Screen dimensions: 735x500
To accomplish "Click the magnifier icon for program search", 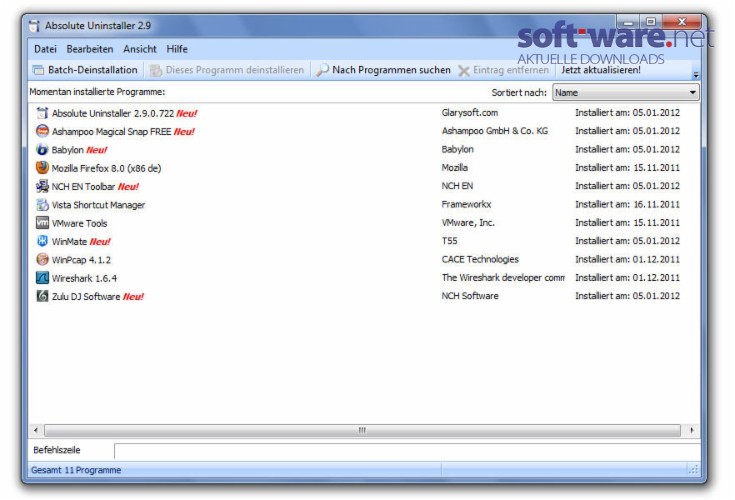I will [x=322, y=70].
